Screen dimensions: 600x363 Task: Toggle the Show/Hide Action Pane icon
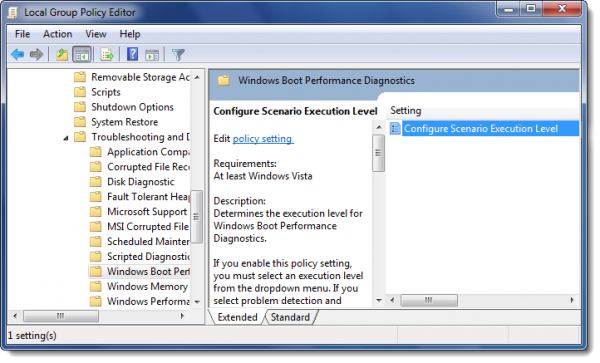tap(152, 55)
